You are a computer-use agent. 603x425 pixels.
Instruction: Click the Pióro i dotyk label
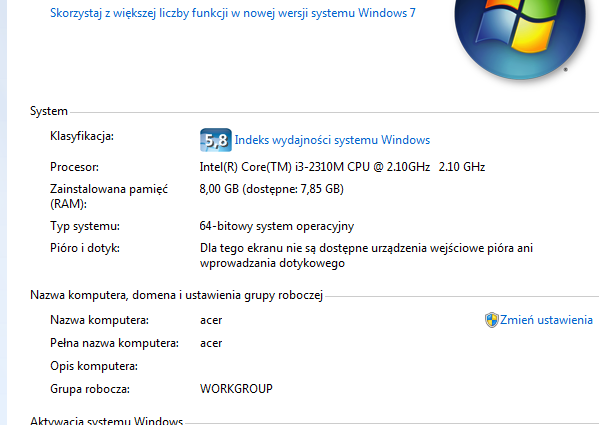click(85, 248)
